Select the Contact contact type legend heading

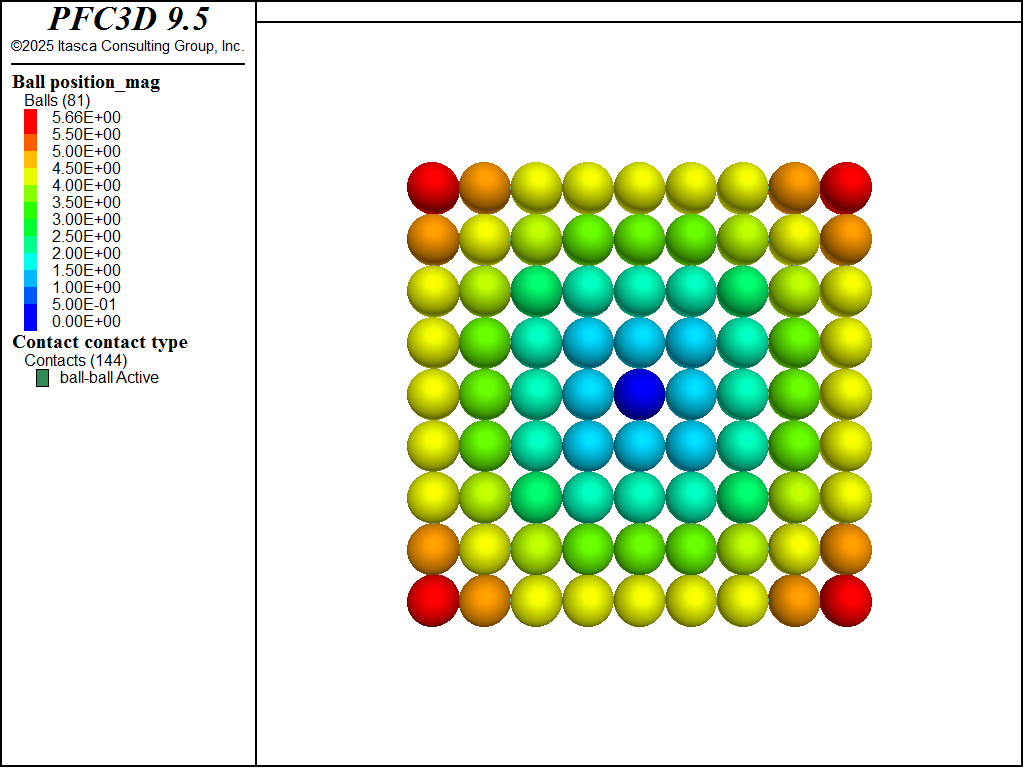[x=100, y=342]
